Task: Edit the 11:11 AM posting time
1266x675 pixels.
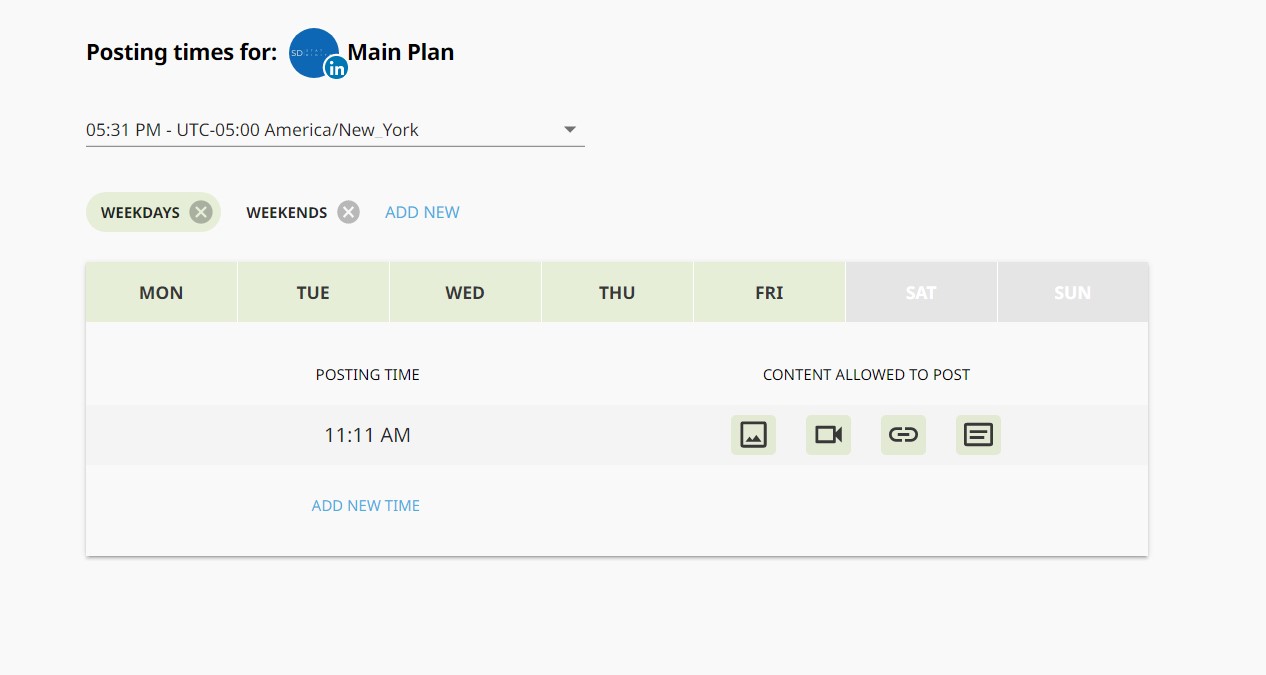Action: click(367, 435)
